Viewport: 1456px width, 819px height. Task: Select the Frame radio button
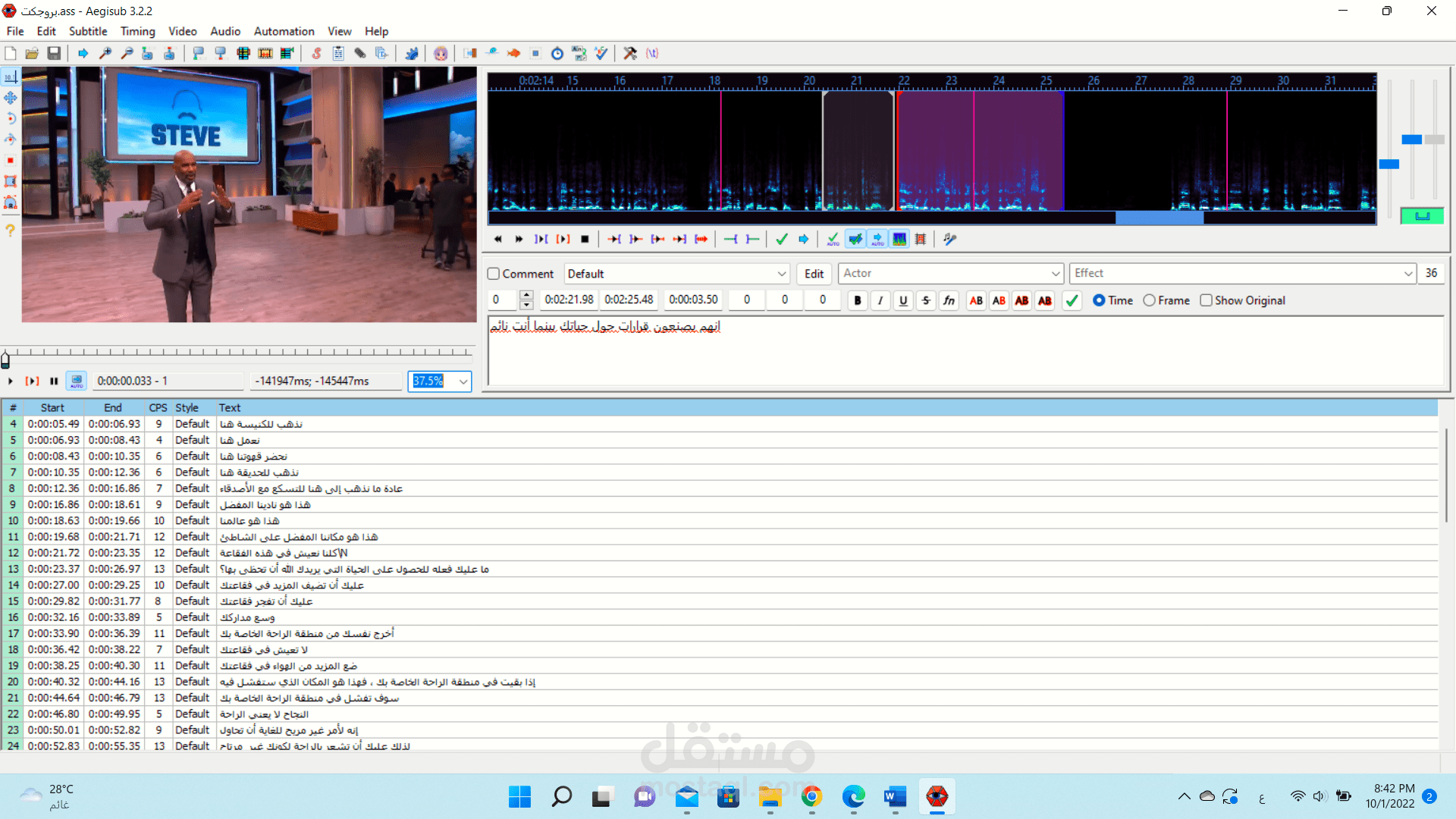pyautogui.click(x=1150, y=300)
